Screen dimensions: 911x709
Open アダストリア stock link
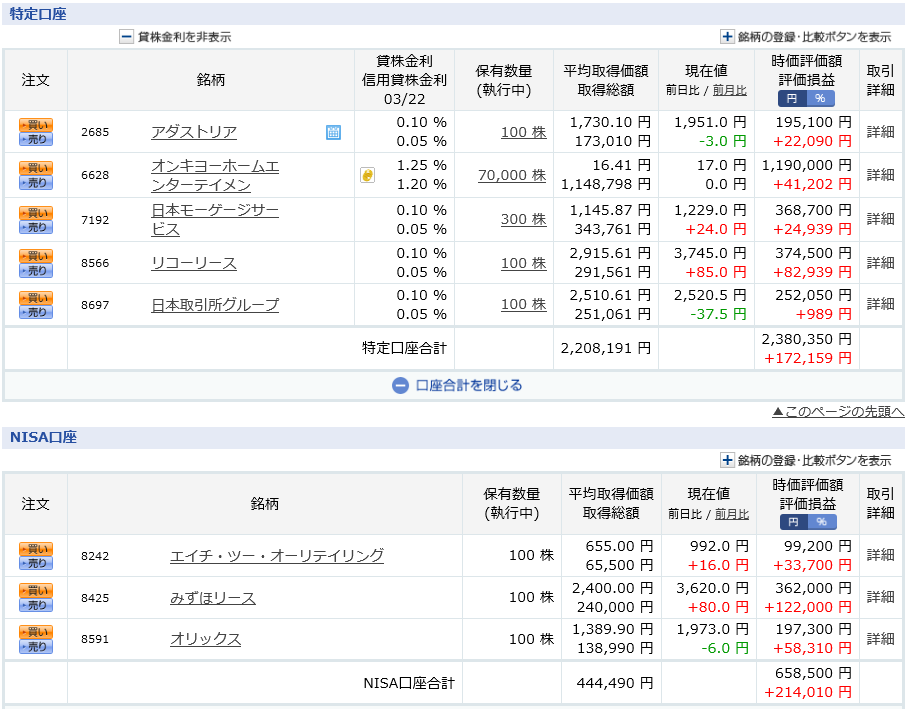coord(194,132)
